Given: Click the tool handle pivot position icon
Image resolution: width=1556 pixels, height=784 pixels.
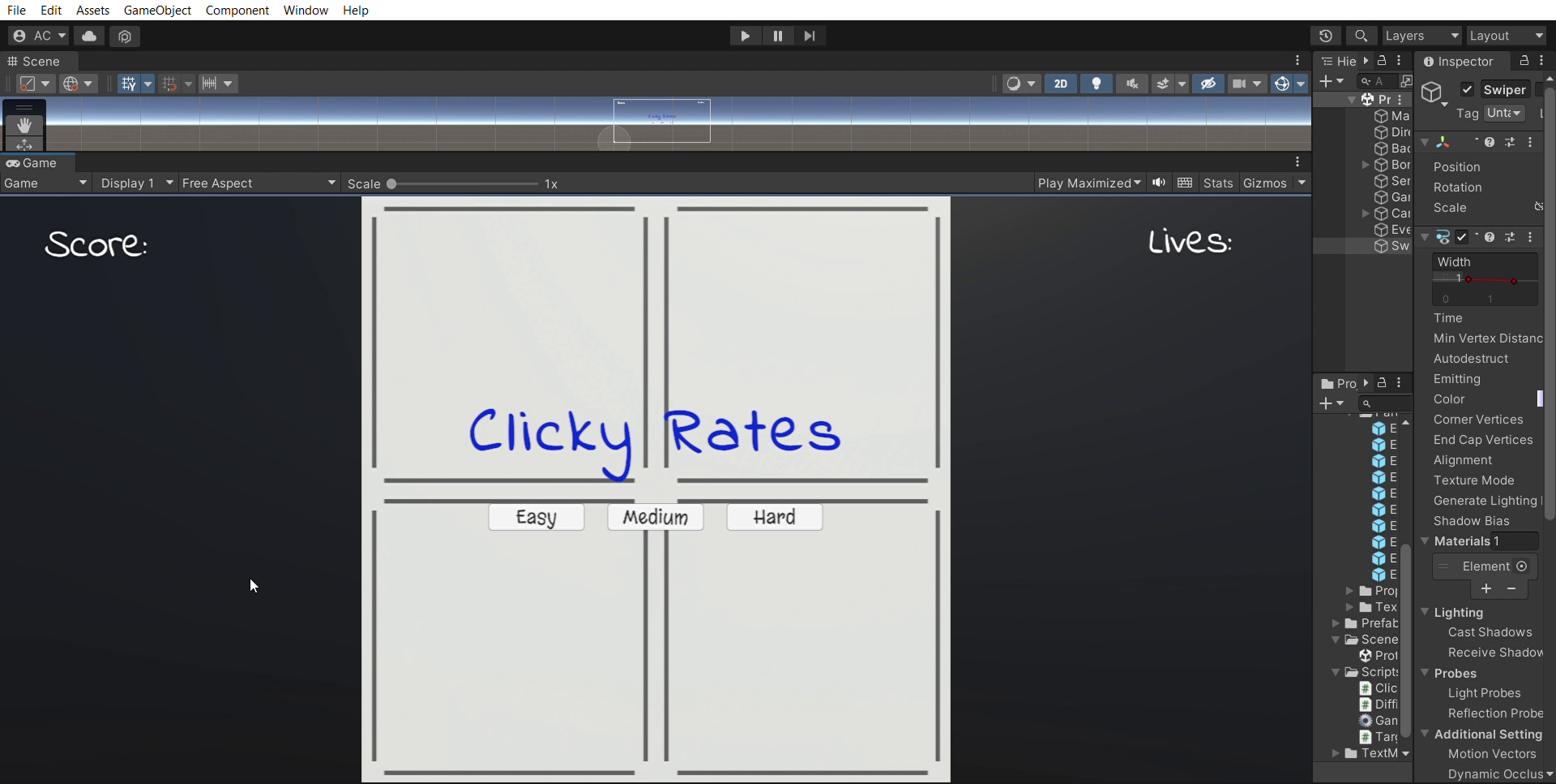Looking at the screenshot, I should pos(35,83).
